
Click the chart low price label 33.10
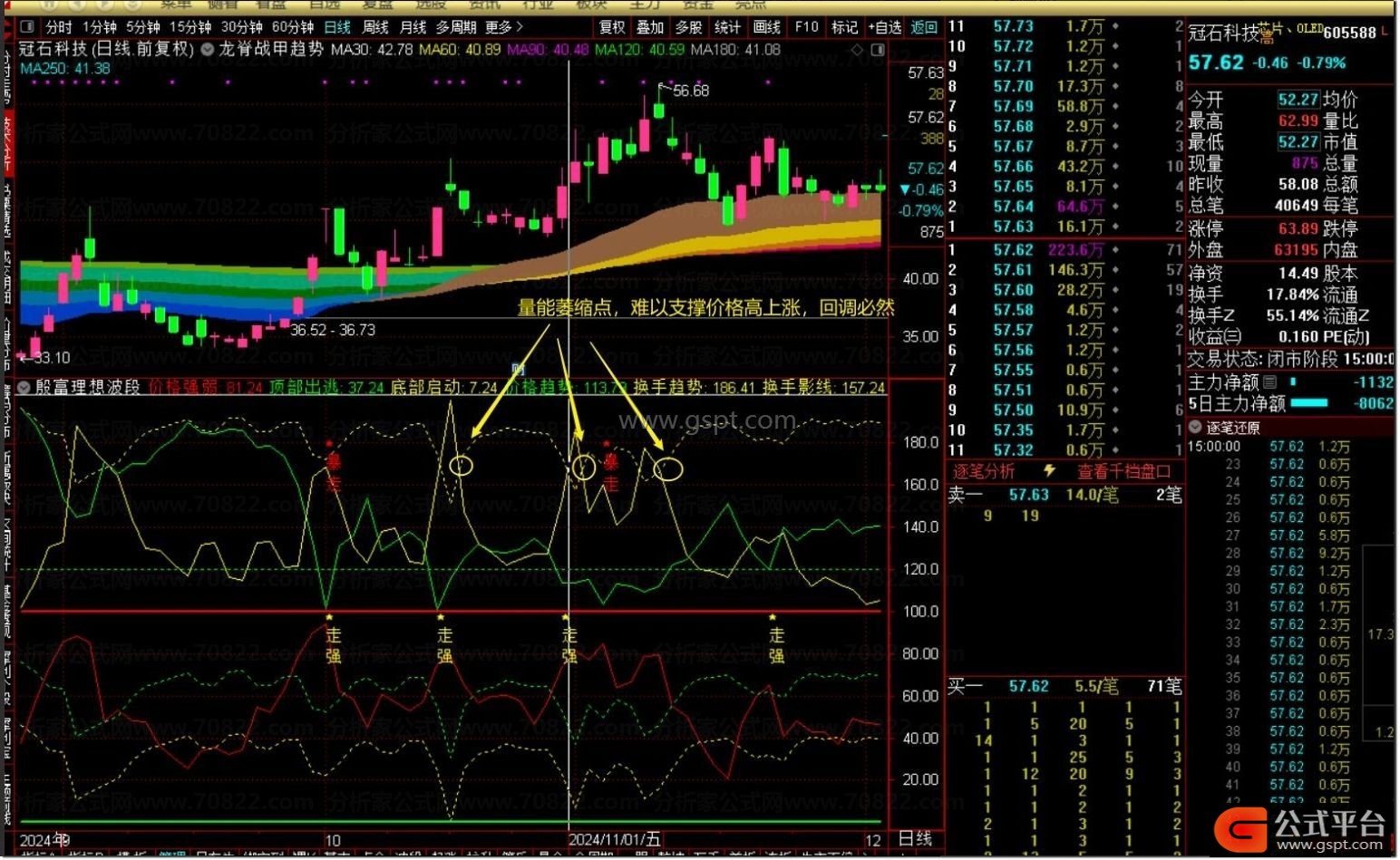coord(52,358)
